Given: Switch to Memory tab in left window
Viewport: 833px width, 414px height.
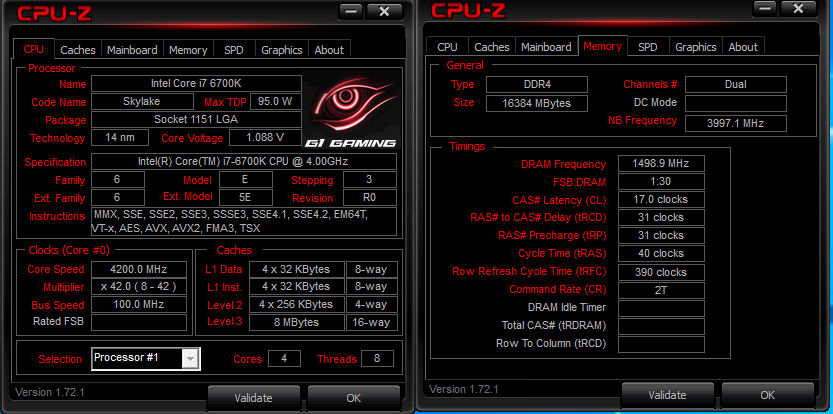Looking at the screenshot, I should tap(188, 50).
